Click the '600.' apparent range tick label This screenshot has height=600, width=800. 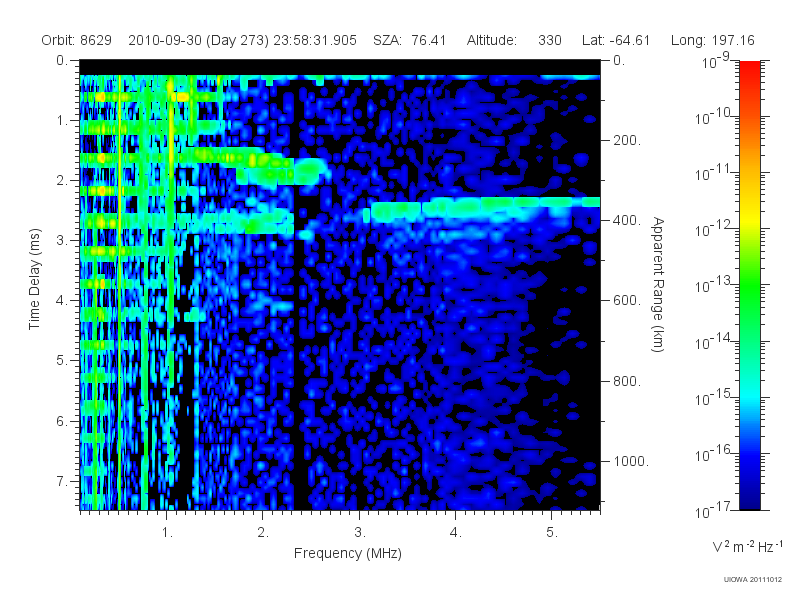[x=627, y=301]
